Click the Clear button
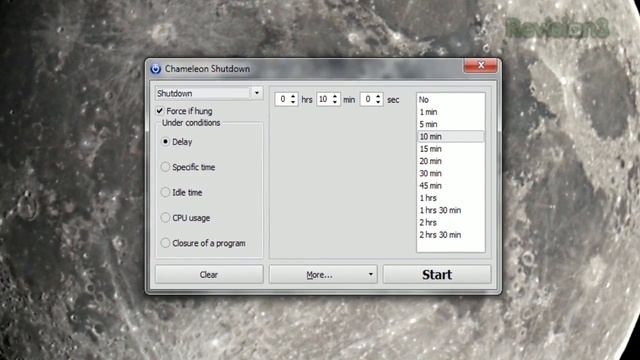Screen dimensions: 640x360 209,274
